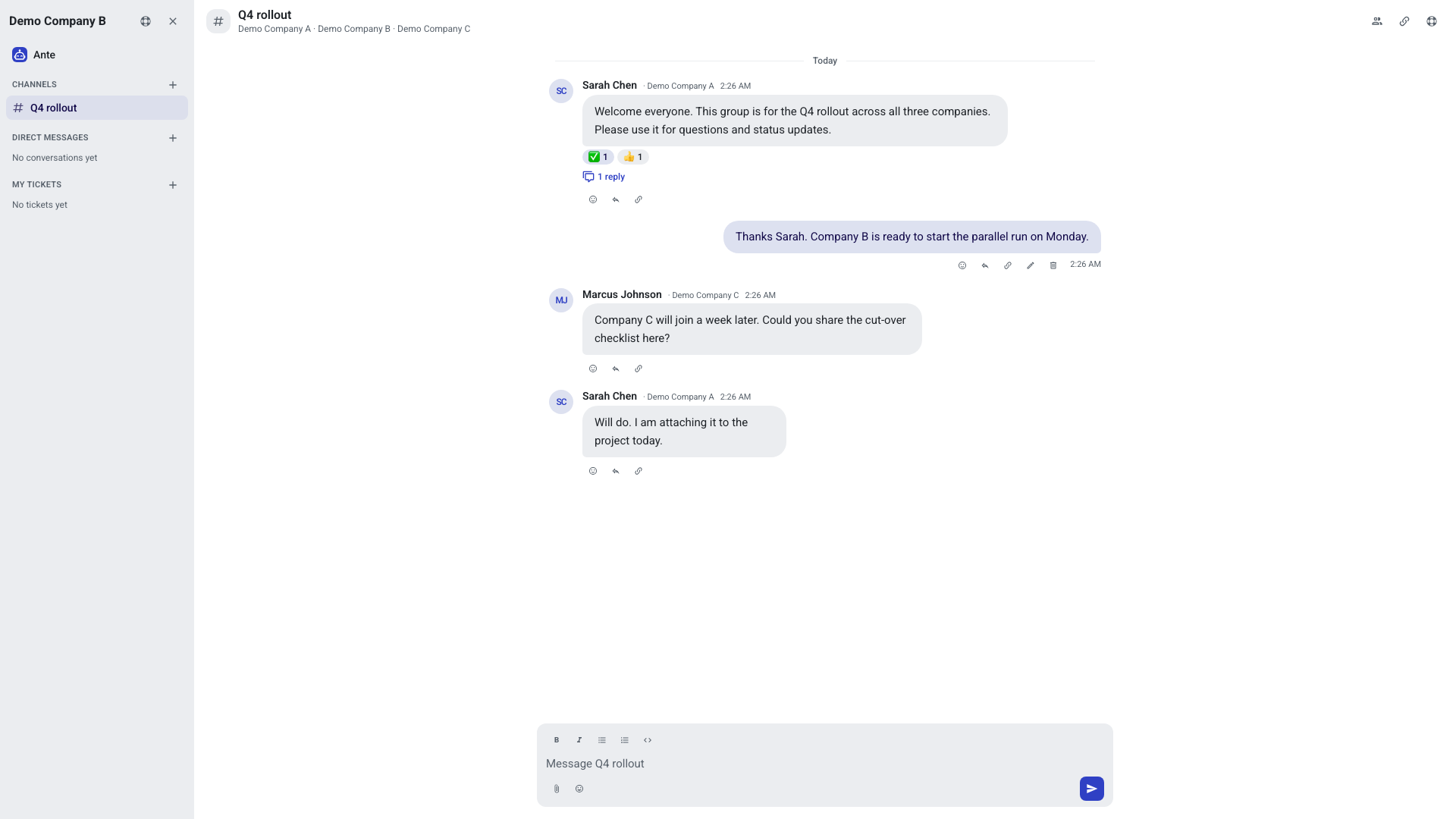The image size is (1456, 819).
Task: Edit the Company B parallel run message
Action: click(1031, 265)
